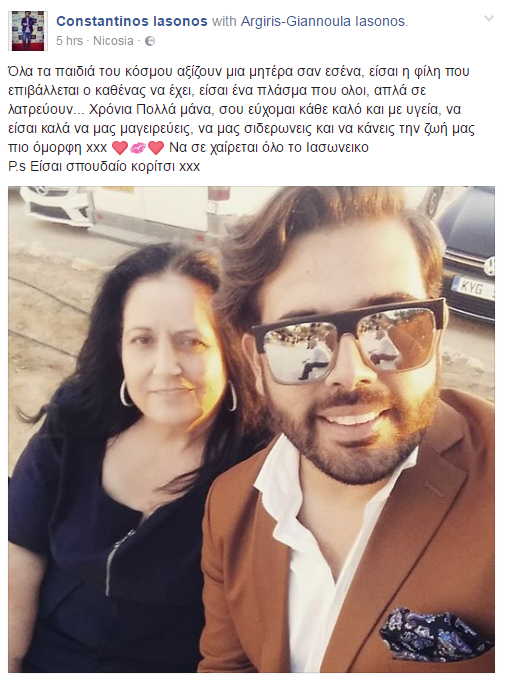505x684 pixels.
Task: Click the kiss lips emoji
Action: pos(138,148)
